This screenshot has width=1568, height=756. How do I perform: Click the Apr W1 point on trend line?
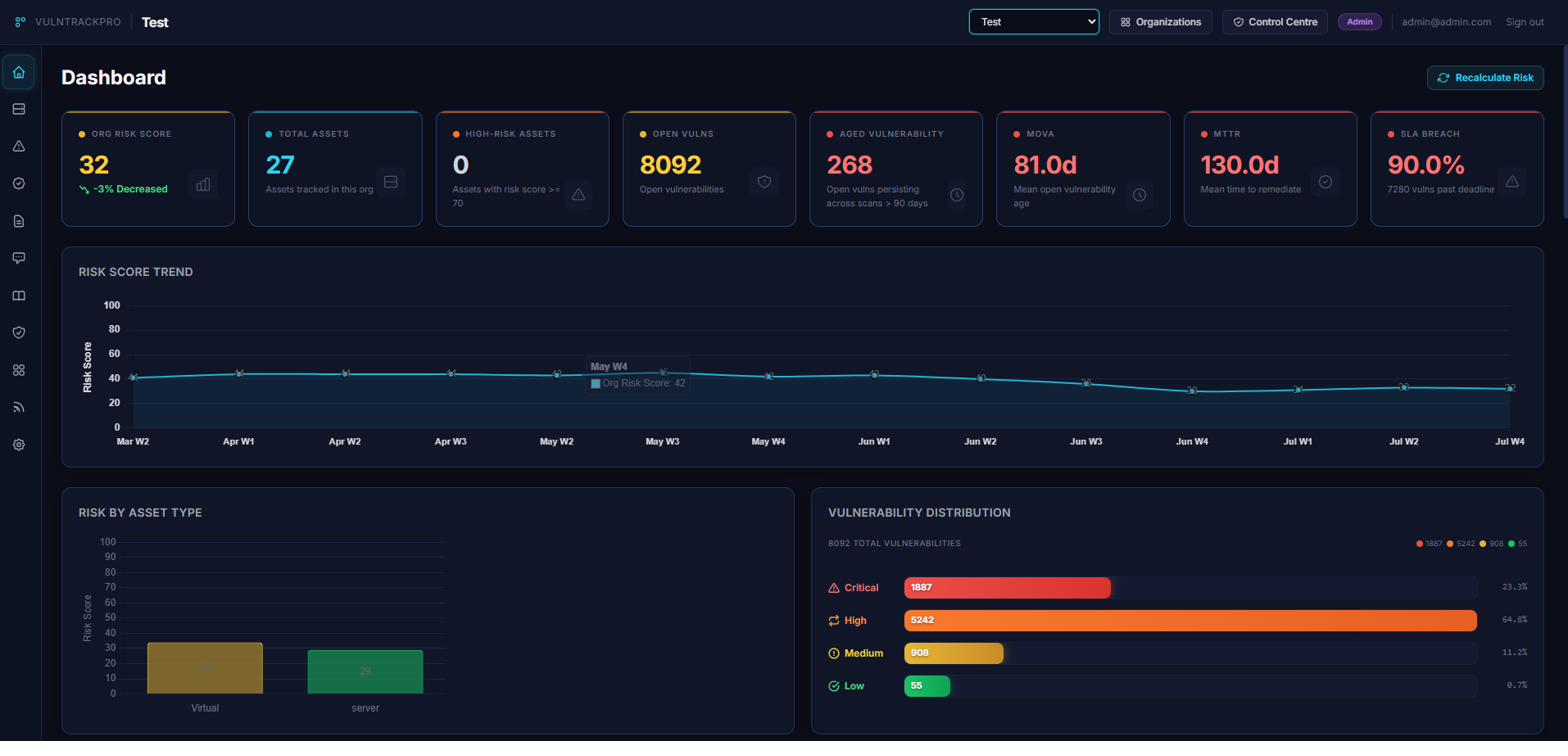tap(239, 374)
